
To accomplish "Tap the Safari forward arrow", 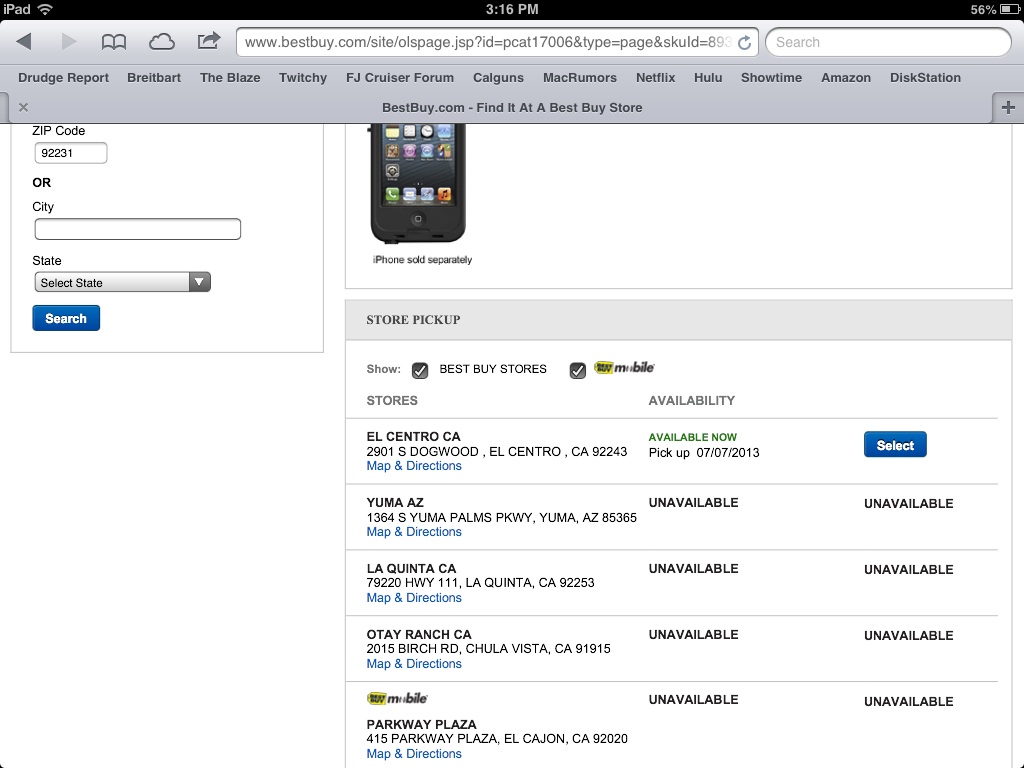I will tap(68, 42).
